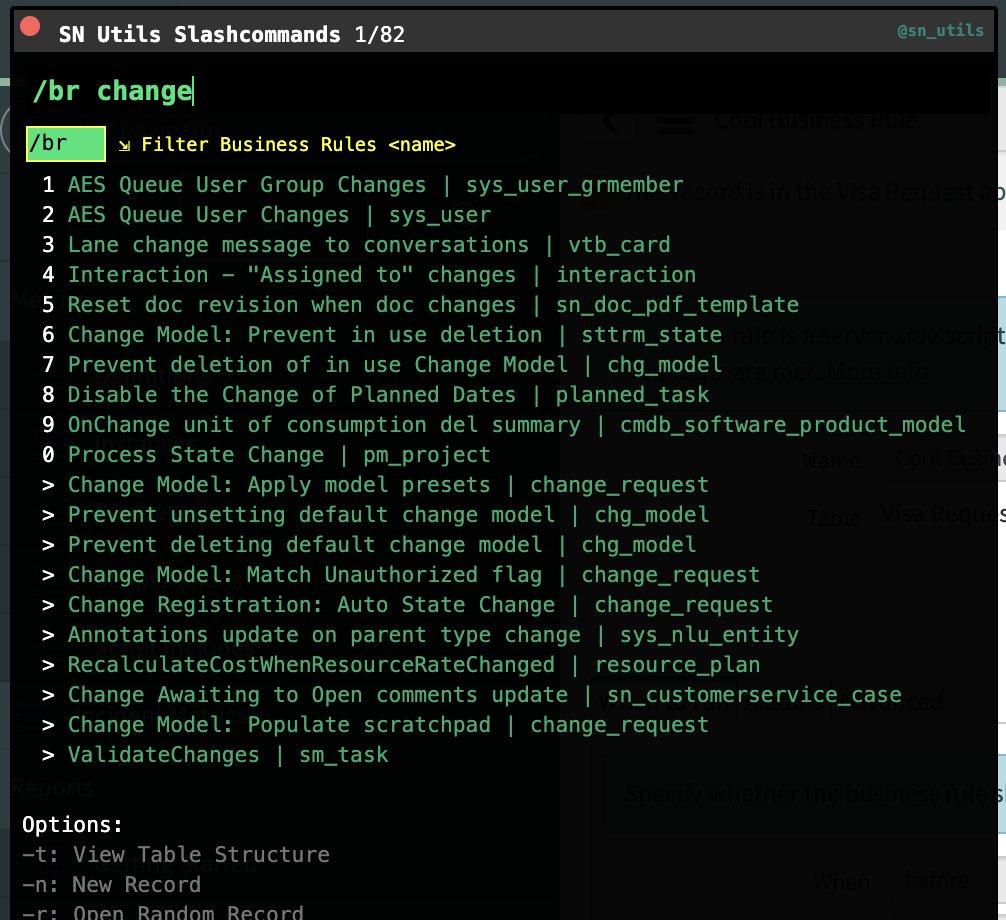Screen dimensions: 1006x920
Task: Open 'Prevent deleting default change model' result
Action: point(382,545)
